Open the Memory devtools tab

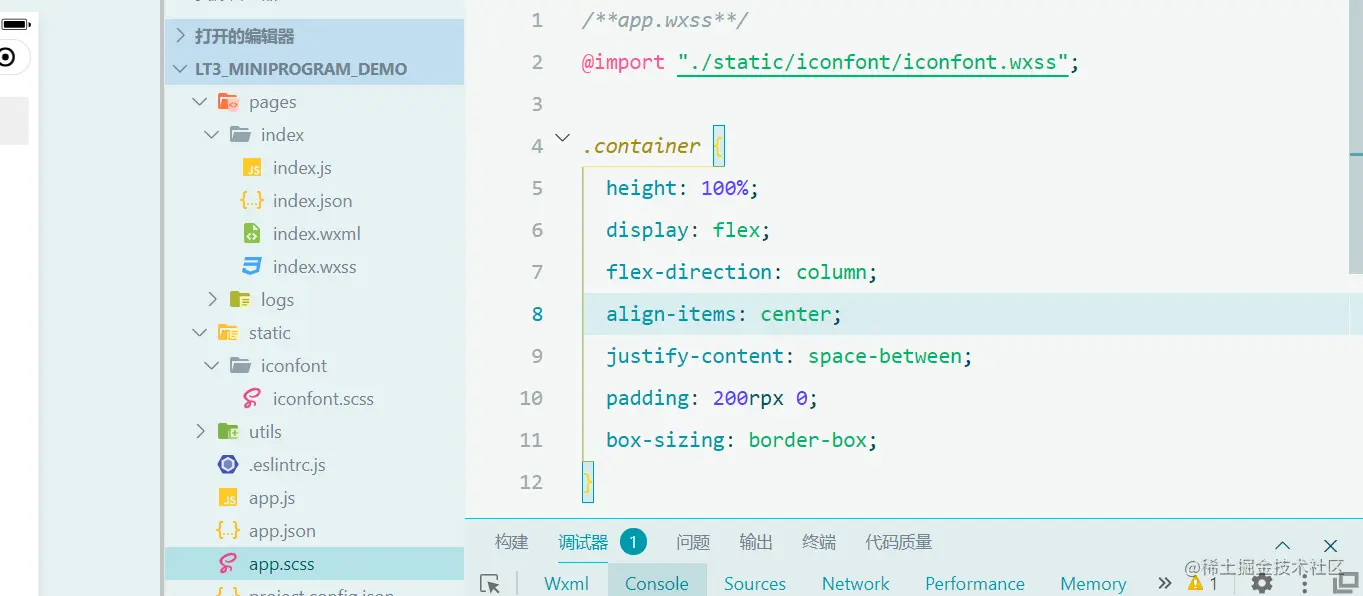pyautogui.click(x=1093, y=583)
